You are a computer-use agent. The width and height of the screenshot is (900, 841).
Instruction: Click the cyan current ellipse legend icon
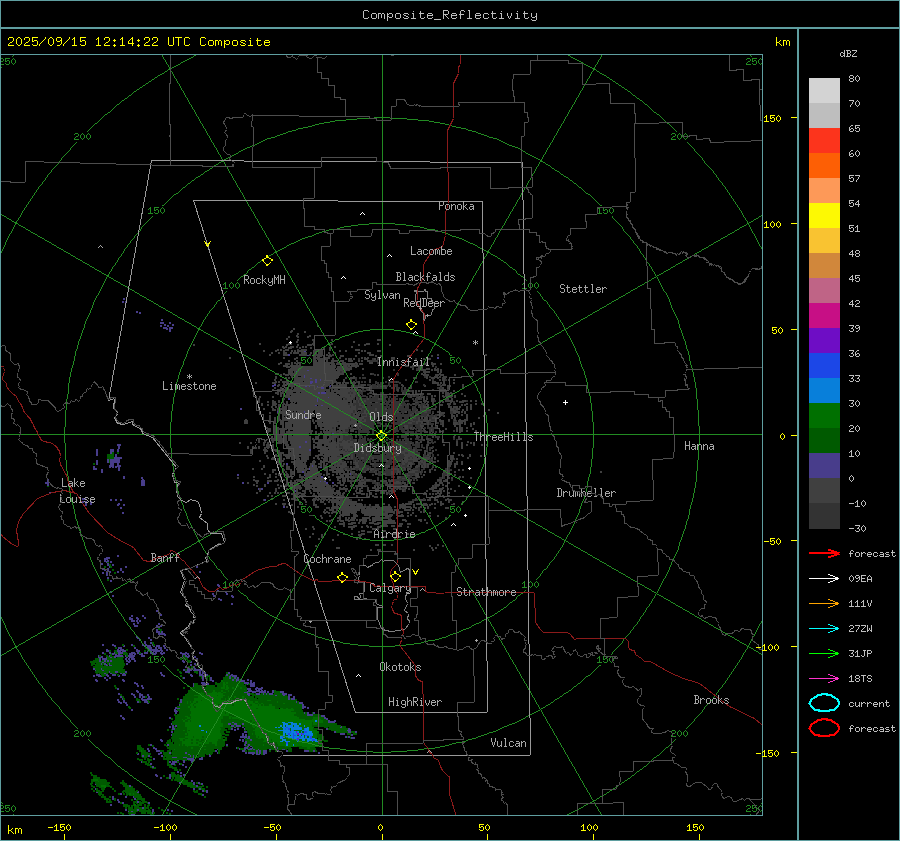click(824, 703)
